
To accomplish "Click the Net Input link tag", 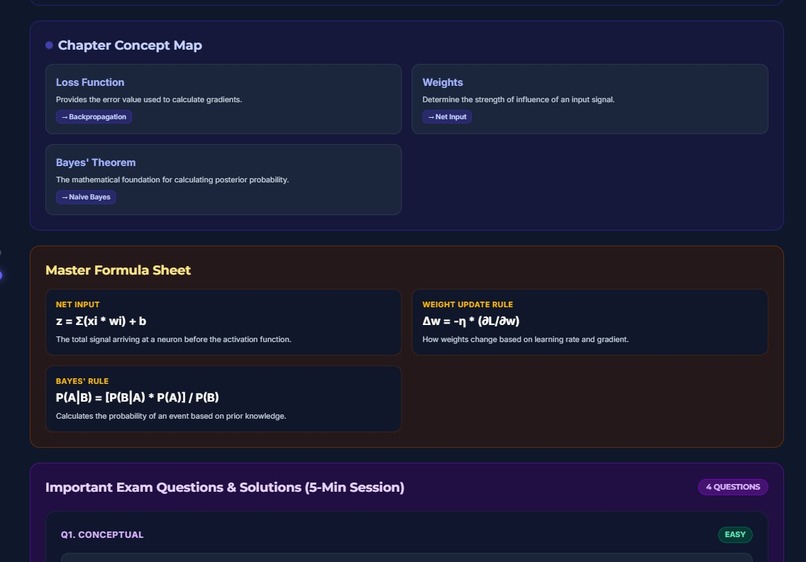I will 447,117.
